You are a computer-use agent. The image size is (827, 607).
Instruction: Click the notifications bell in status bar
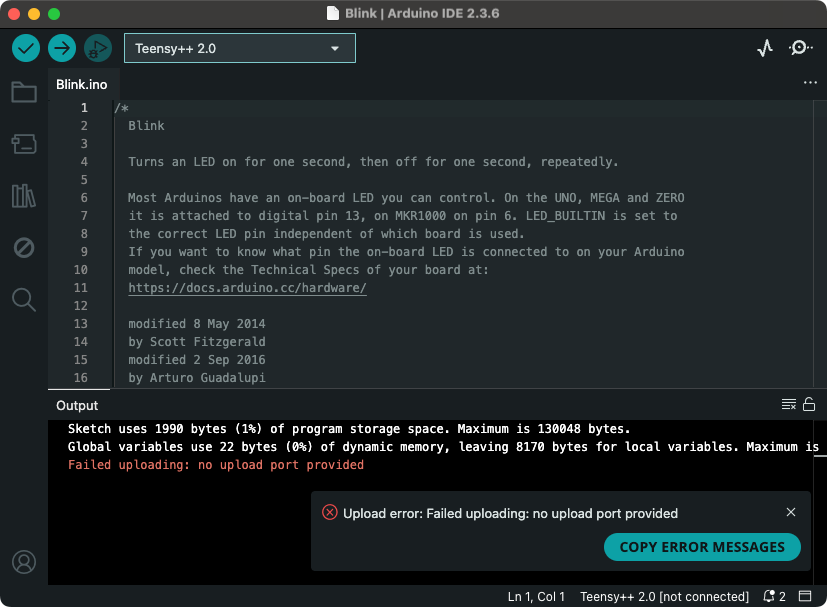tap(774, 597)
